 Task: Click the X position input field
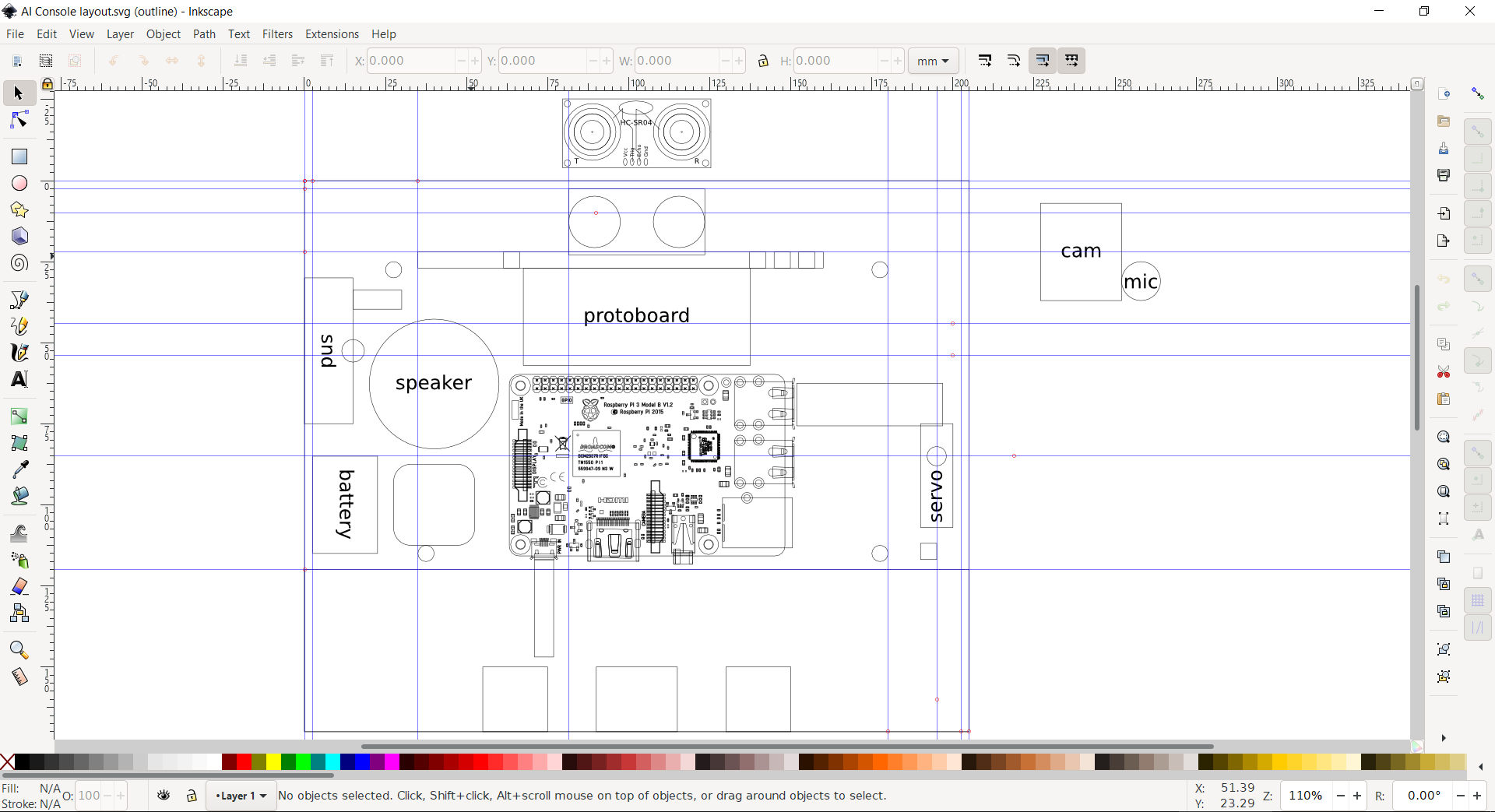tap(410, 61)
